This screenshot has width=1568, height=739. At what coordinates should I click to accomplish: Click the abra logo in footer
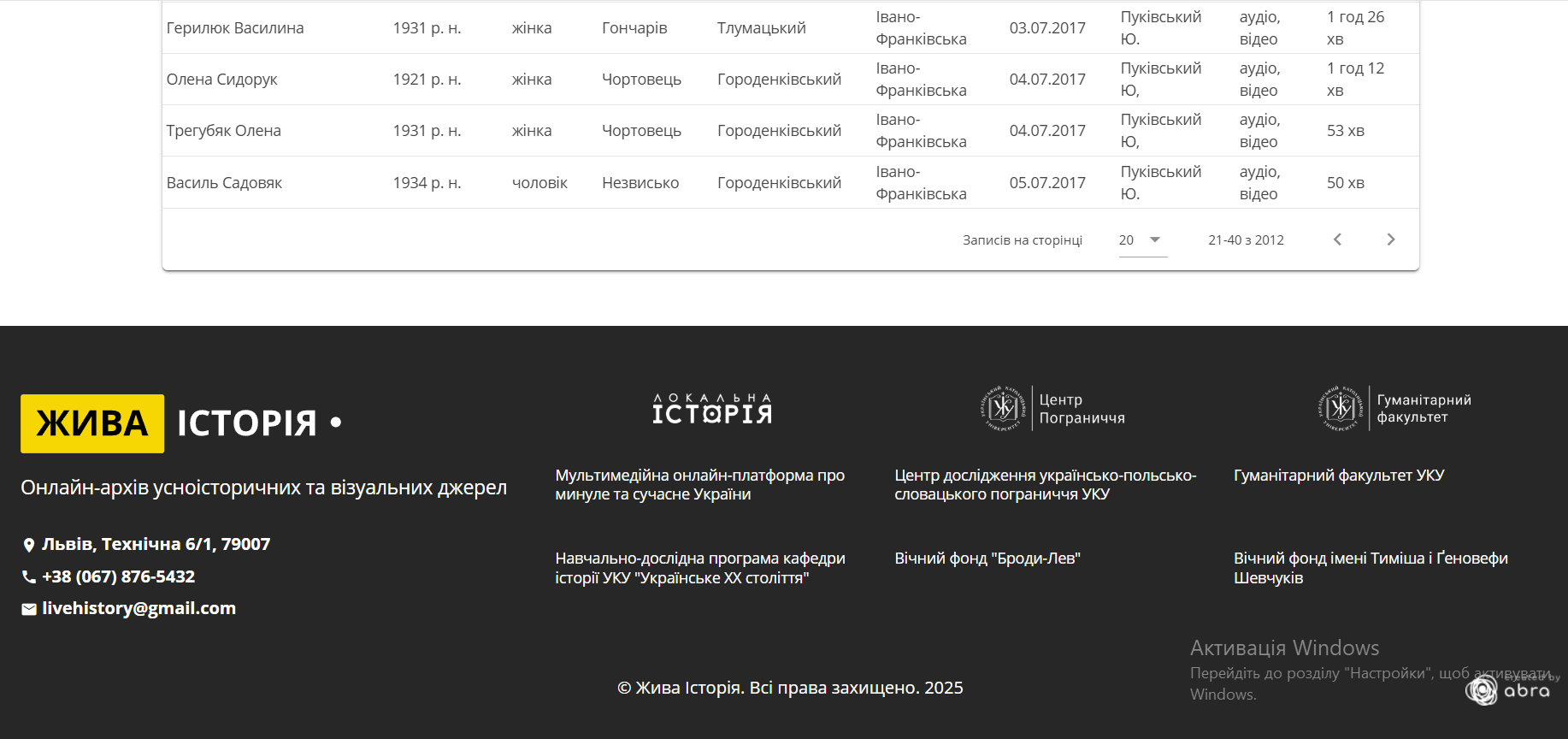pyautogui.click(x=1509, y=689)
